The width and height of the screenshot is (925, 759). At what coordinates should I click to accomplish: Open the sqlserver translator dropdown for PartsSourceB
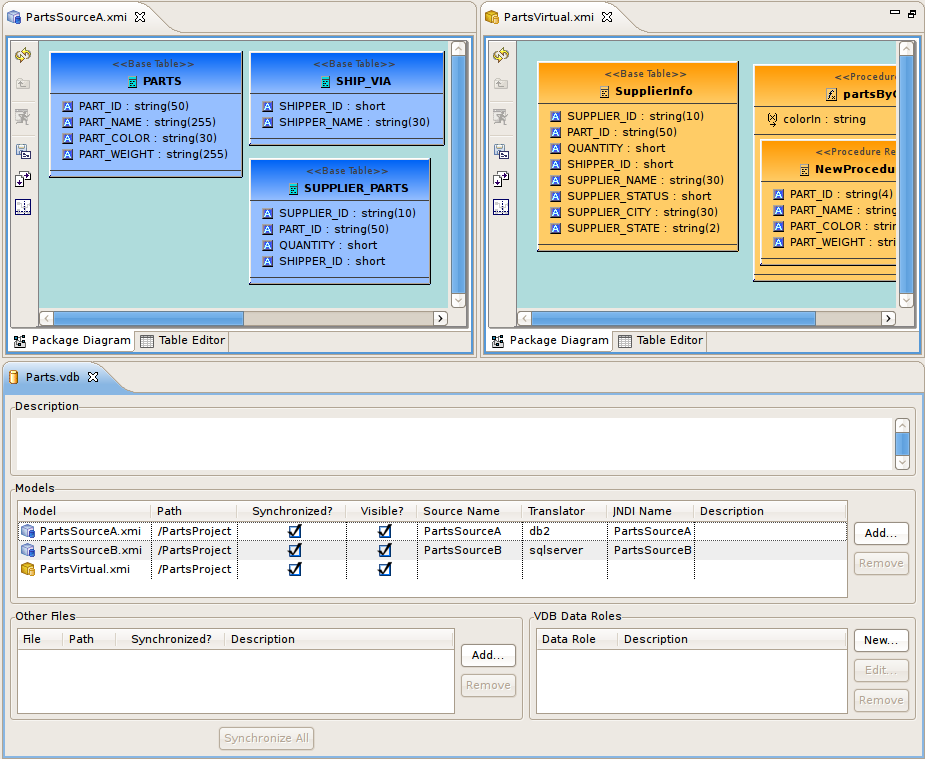(565, 550)
